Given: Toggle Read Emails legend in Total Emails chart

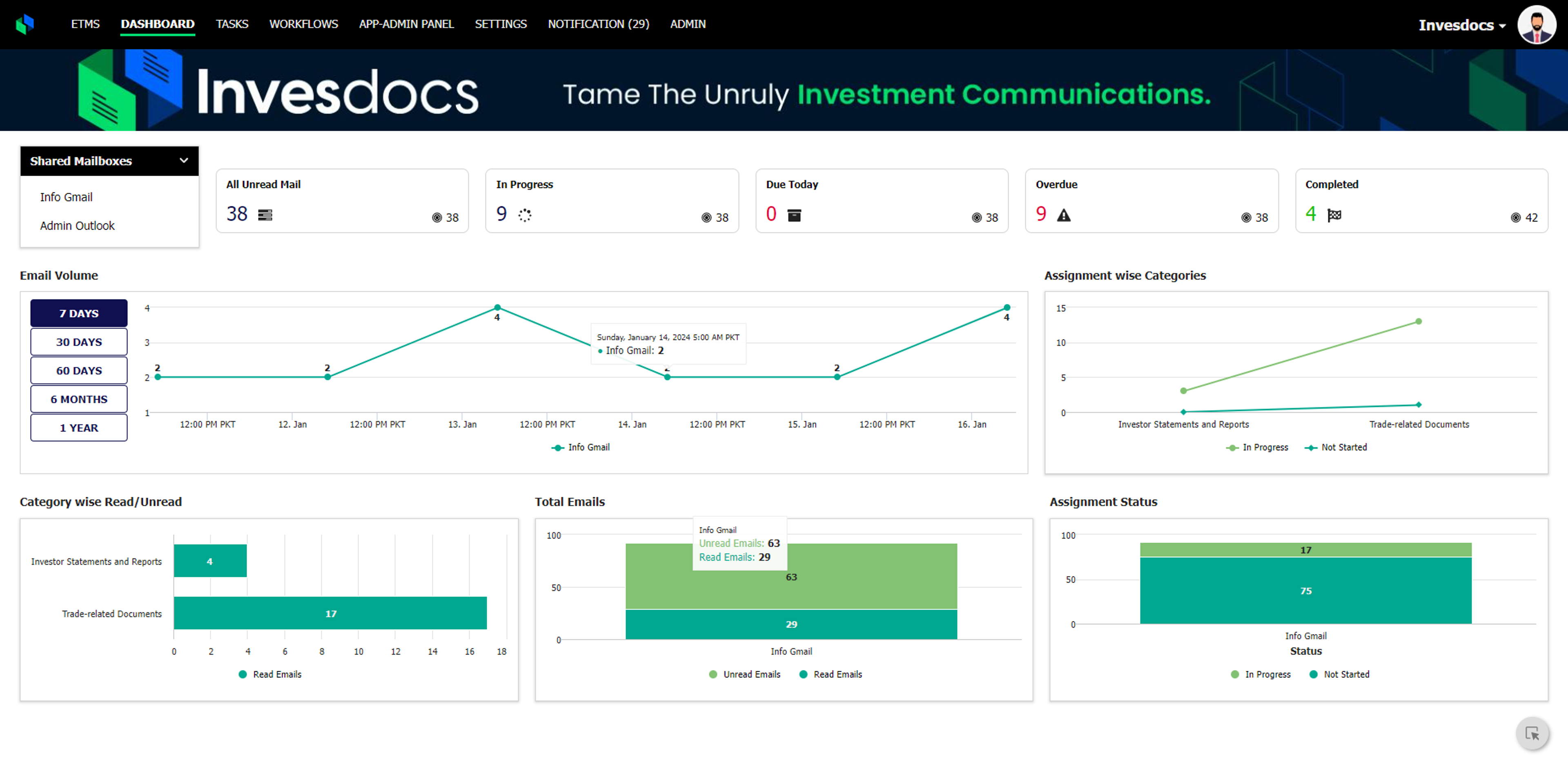Looking at the screenshot, I should pyautogui.click(x=830, y=675).
